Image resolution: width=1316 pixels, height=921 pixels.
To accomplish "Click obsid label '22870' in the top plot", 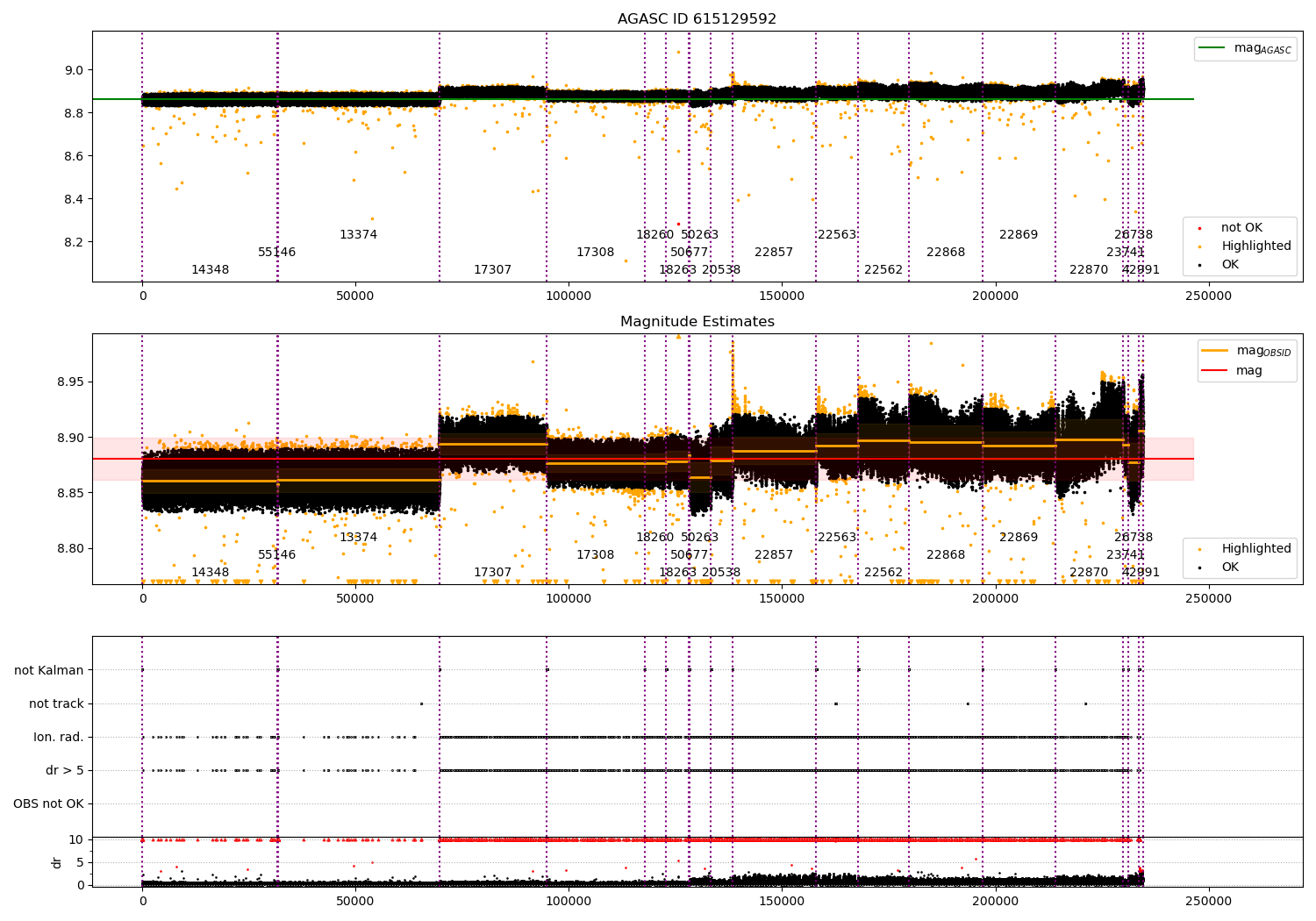I will (1089, 270).
